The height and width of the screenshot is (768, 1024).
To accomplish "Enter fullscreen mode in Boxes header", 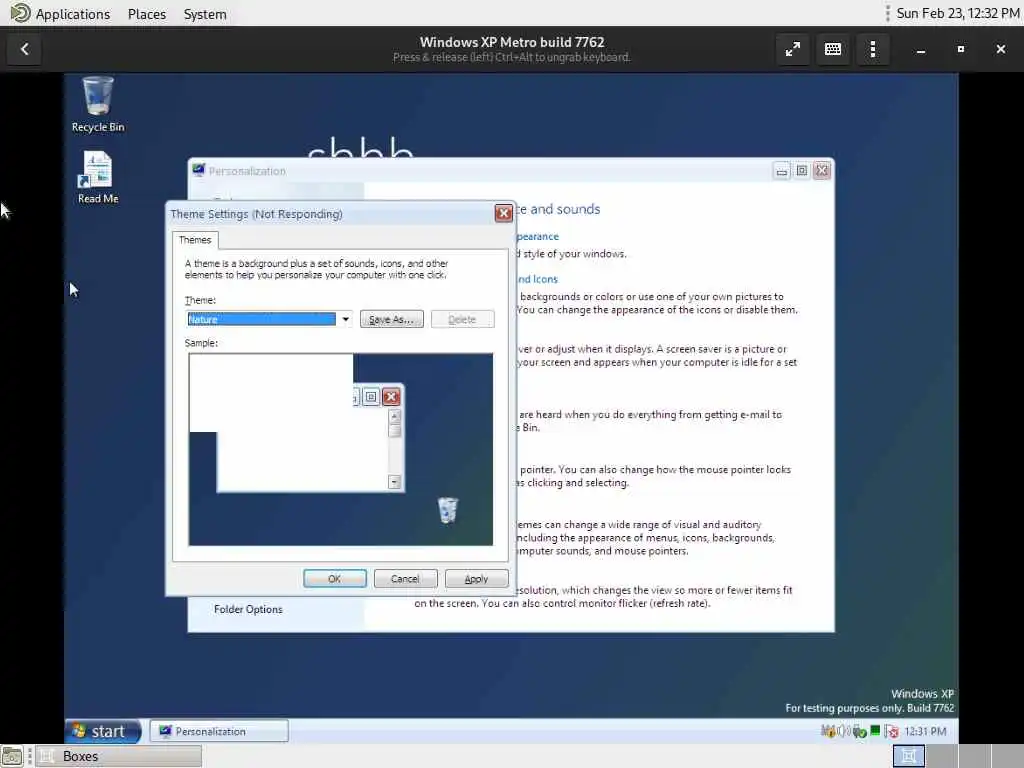I will pos(792,49).
